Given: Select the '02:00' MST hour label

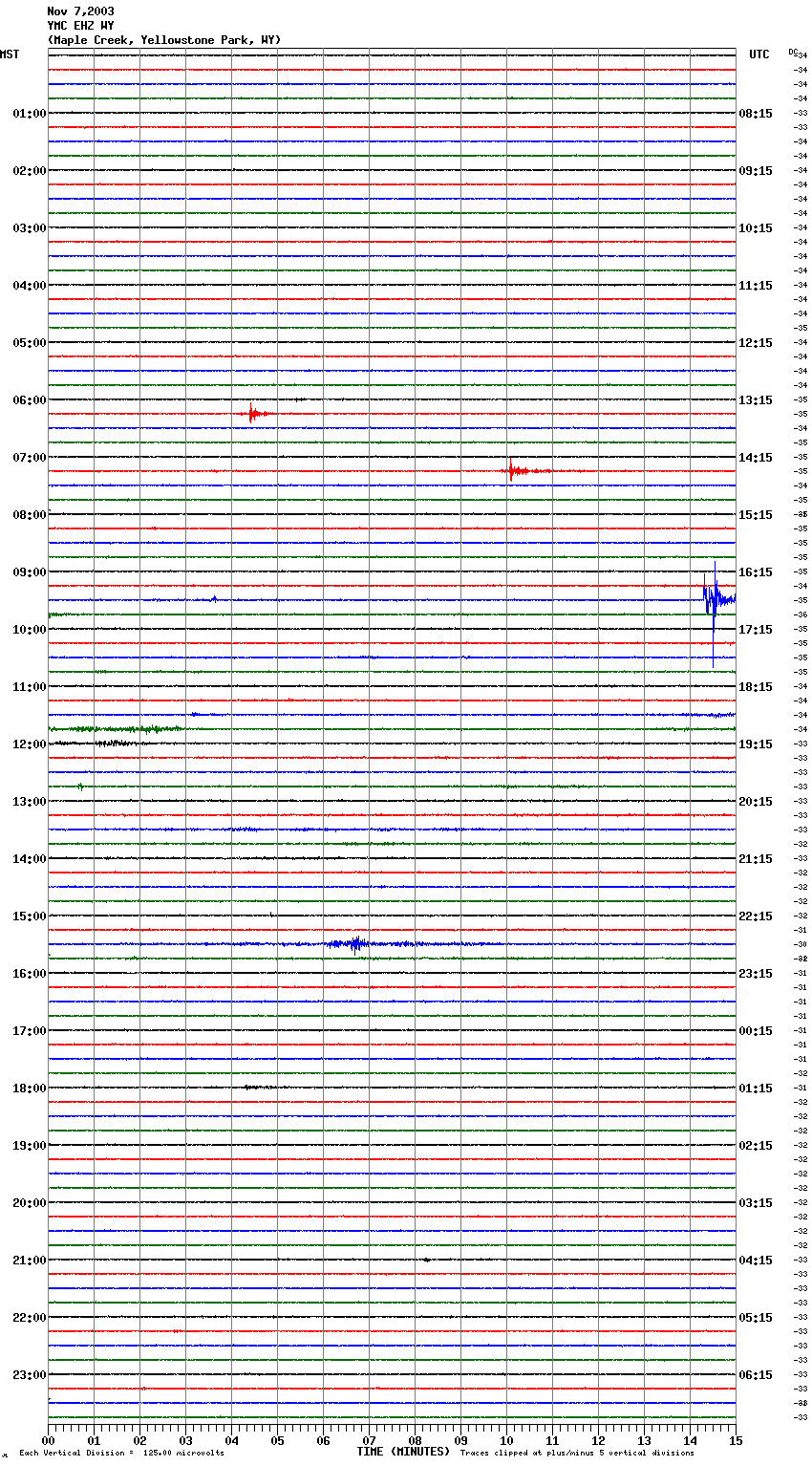Looking at the screenshot, I should (30, 171).
